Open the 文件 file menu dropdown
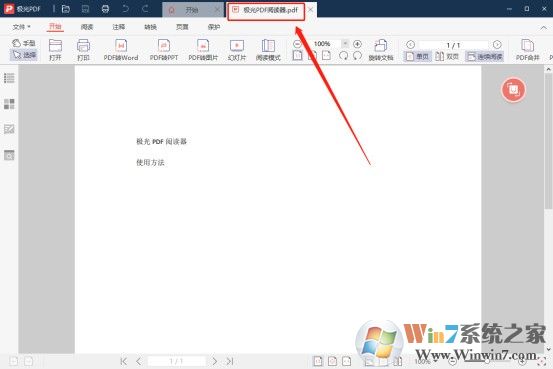 click(x=22, y=27)
